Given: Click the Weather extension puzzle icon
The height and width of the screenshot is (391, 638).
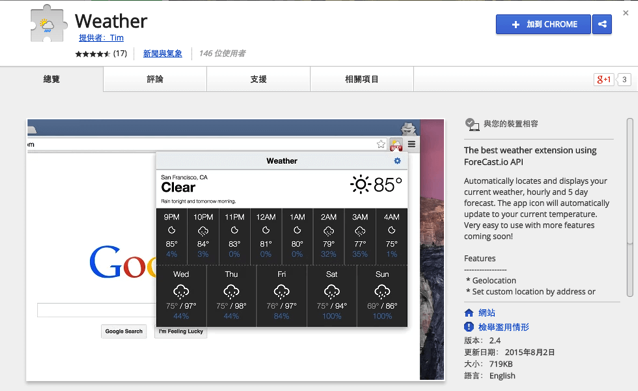Looking at the screenshot, I should click(48, 24).
